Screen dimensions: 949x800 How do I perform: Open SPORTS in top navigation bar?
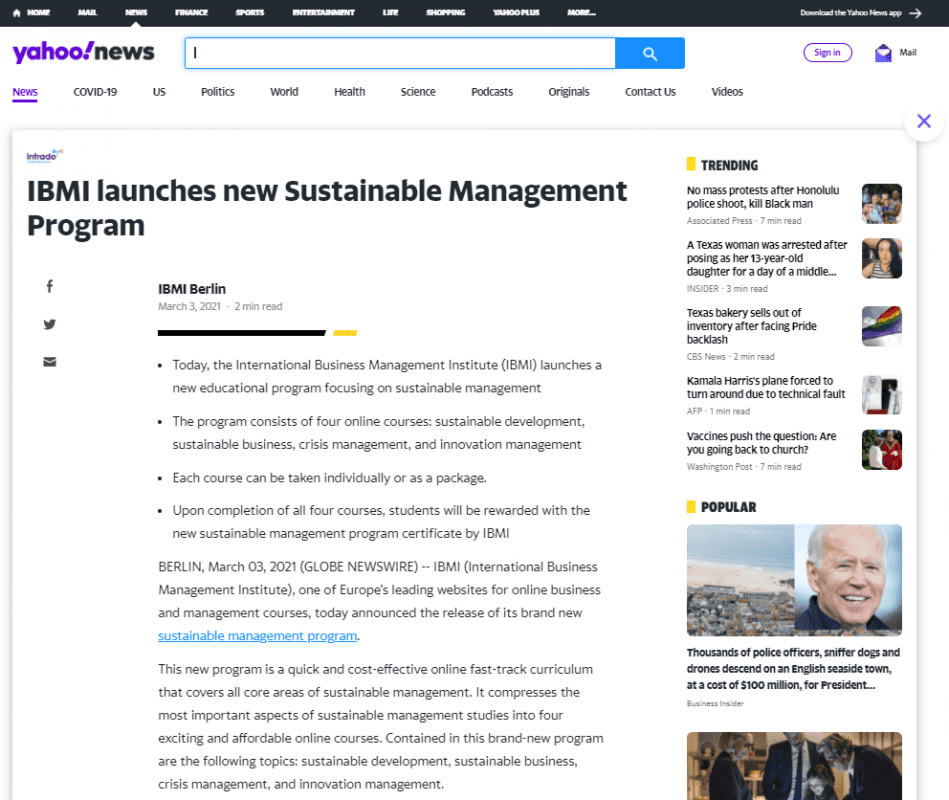250,13
